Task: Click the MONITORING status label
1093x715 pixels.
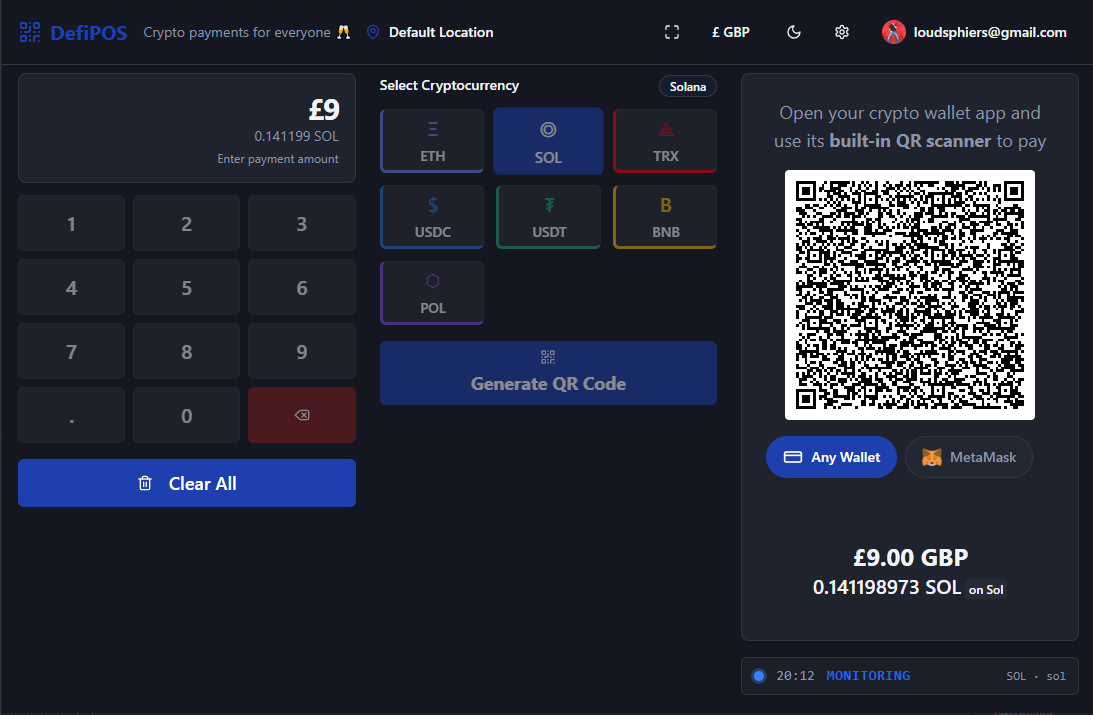Action: tap(868, 676)
